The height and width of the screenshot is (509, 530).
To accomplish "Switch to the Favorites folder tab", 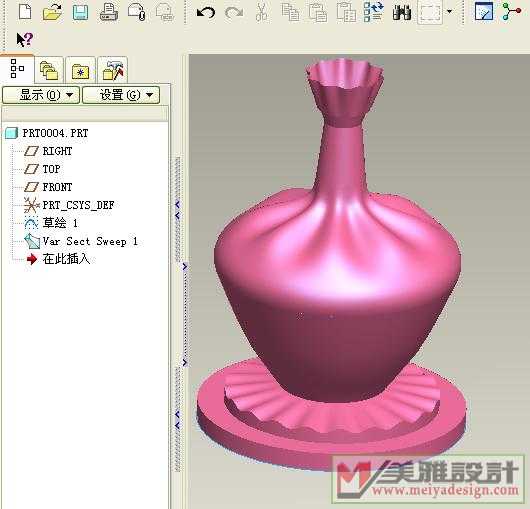I will pyautogui.click(x=80, y=70).
